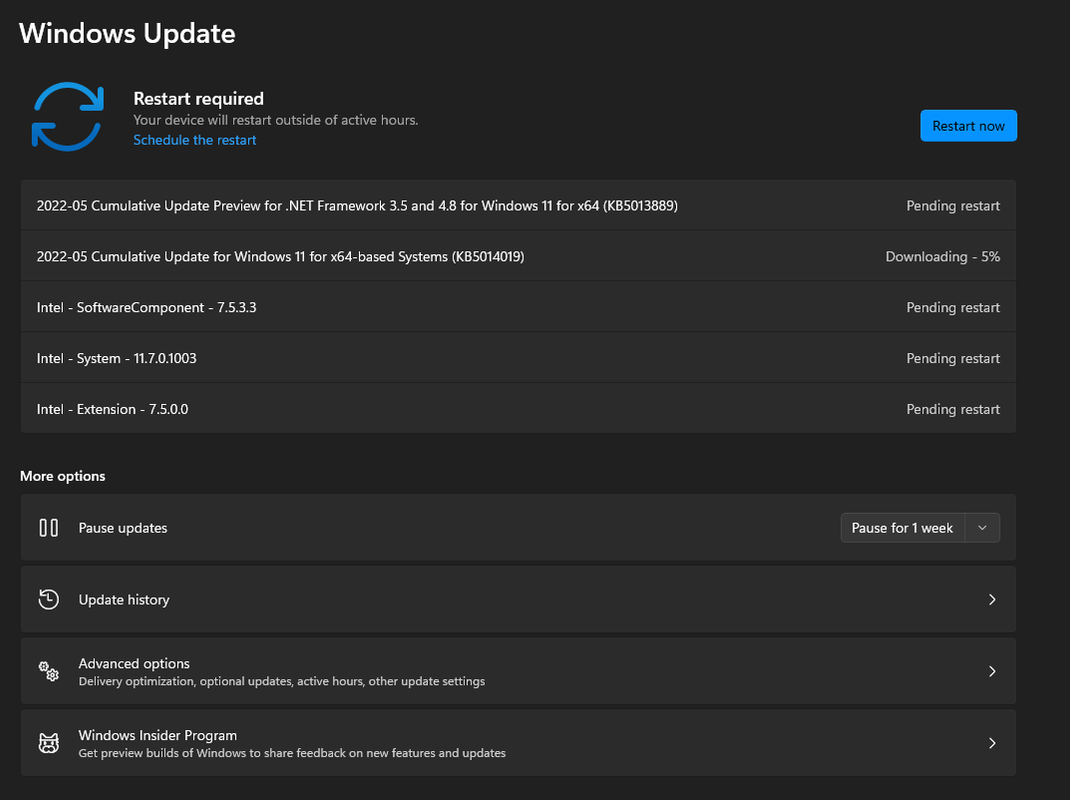The height and width of the screenshot is (800, 1070).
Task: Click the blue sync arrows update icon
Action: (68, 117)
